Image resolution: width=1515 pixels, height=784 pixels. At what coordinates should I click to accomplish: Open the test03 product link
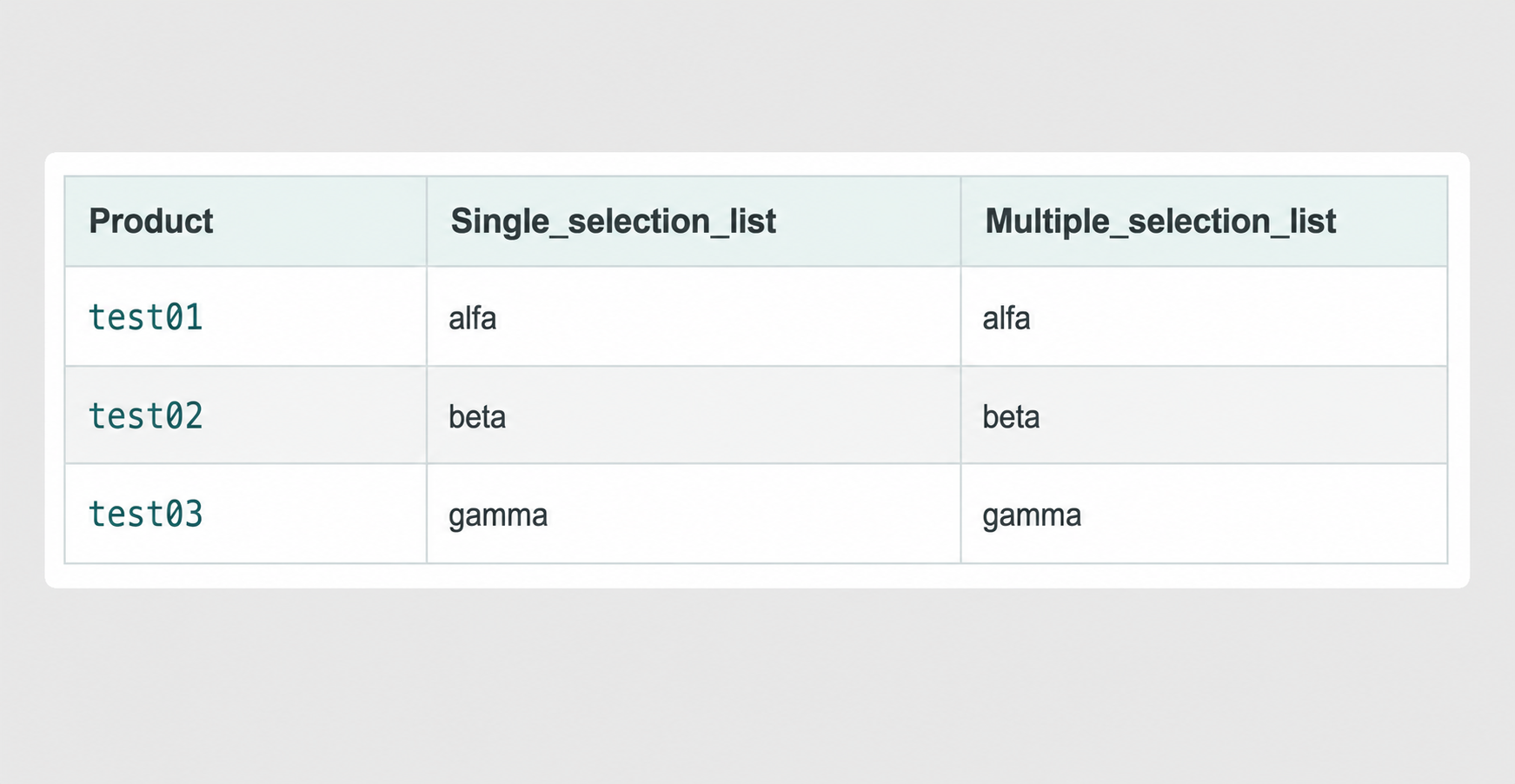pos(146,514)
